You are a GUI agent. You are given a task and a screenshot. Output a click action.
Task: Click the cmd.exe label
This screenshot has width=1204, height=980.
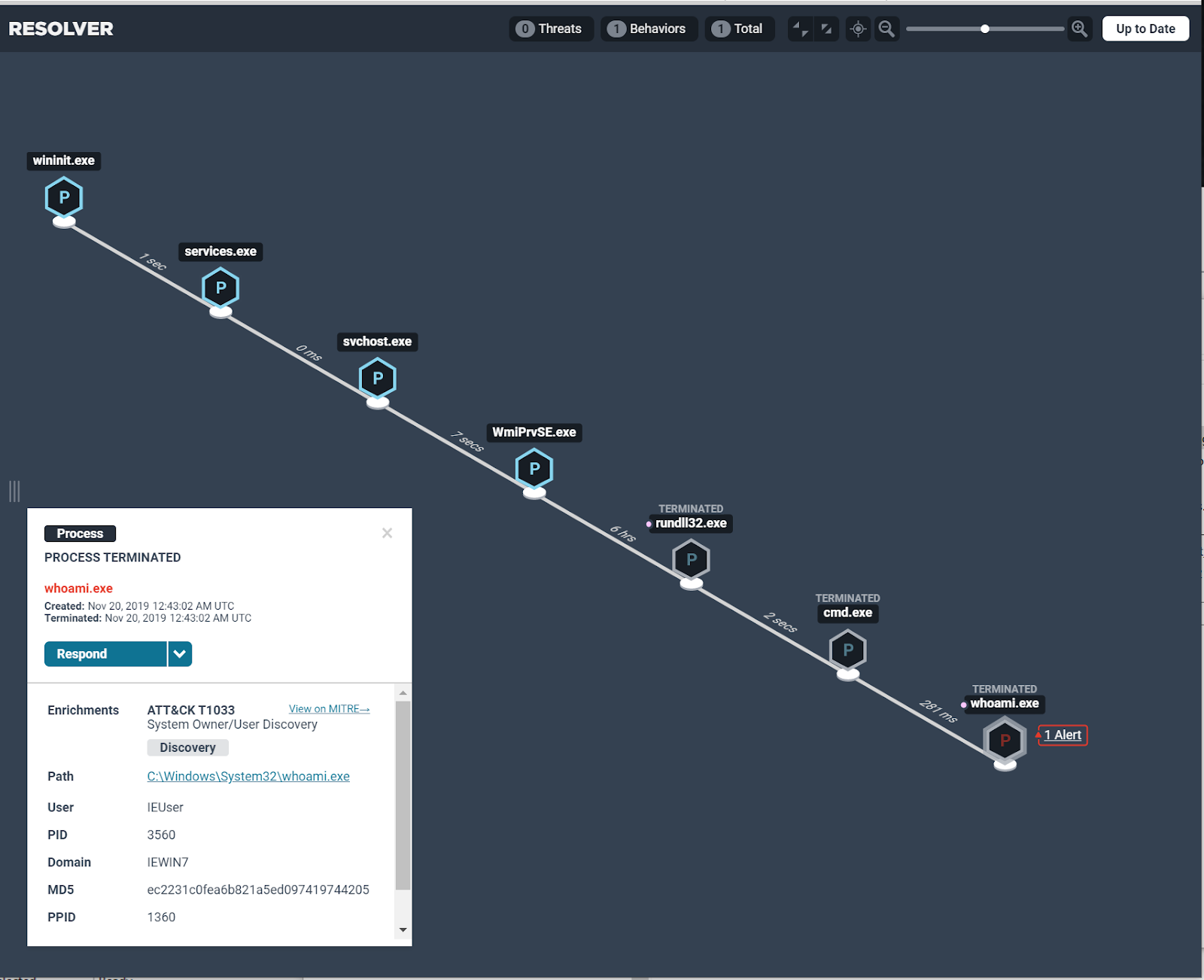click(847, 613)
